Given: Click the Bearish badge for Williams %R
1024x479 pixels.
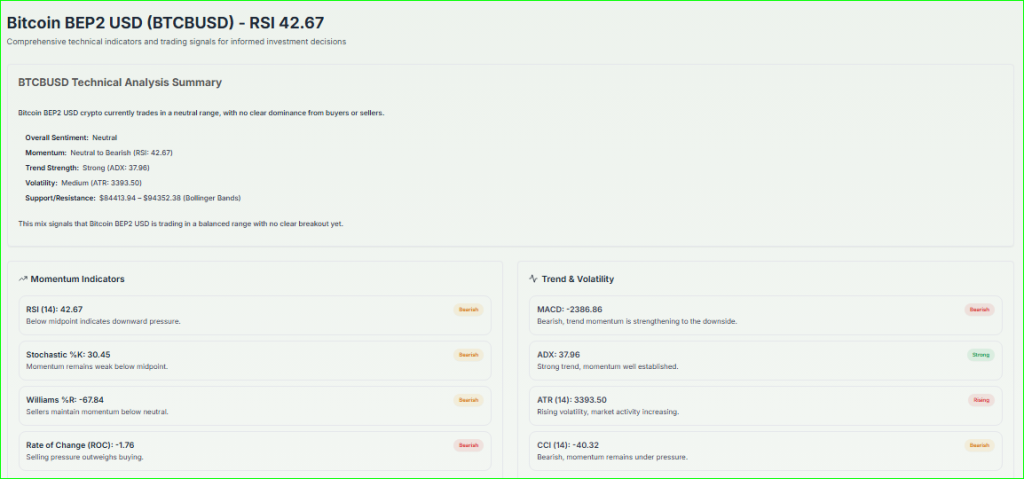Looking at the screenshot, I should [468, 400].
